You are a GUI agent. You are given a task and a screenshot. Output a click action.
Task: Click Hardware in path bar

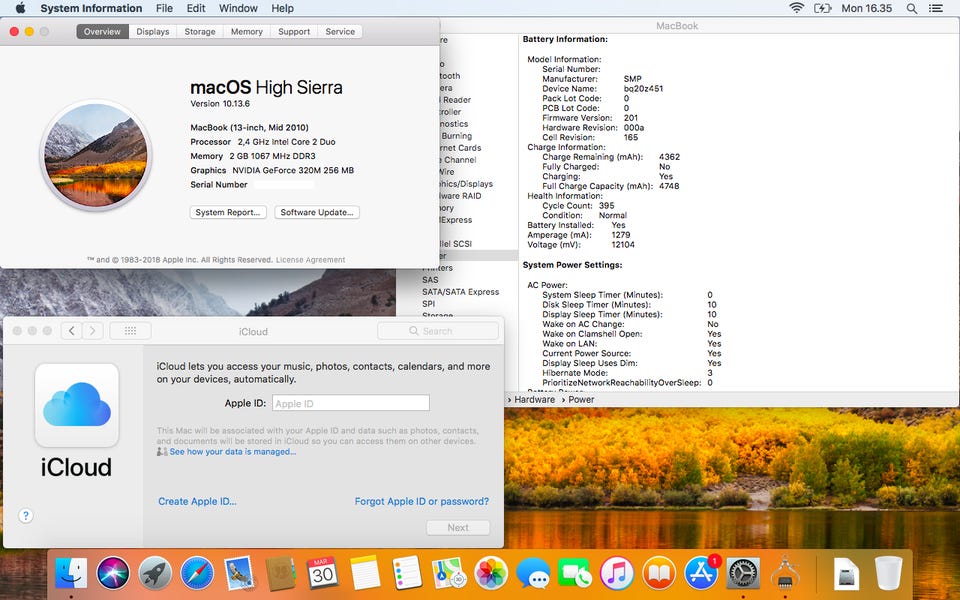[x=534, y=399]
